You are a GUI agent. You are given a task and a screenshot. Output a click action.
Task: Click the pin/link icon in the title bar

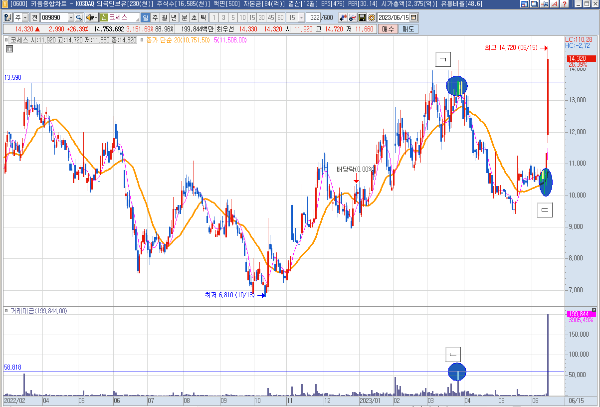[544, 4]
